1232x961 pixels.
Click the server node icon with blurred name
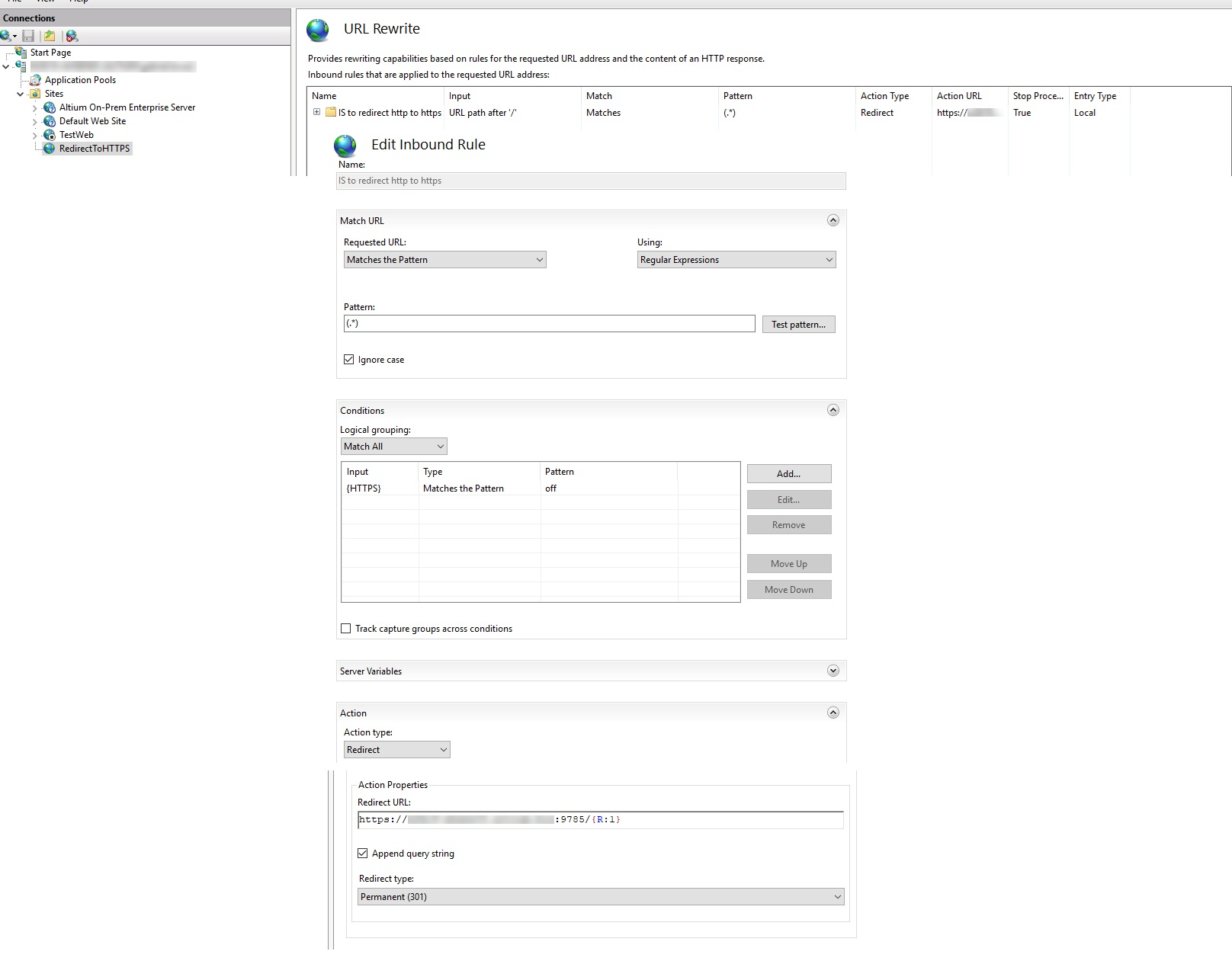[21, 66]
